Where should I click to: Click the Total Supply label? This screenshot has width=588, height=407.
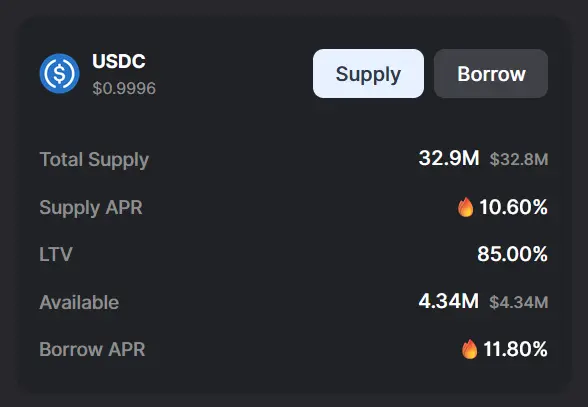(94, 160)
